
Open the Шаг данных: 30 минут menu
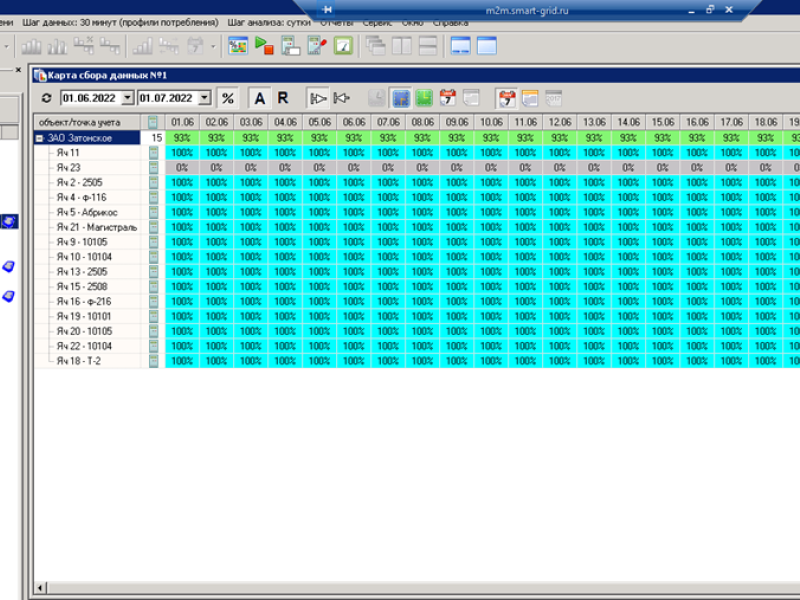click(x=120, y=22)
